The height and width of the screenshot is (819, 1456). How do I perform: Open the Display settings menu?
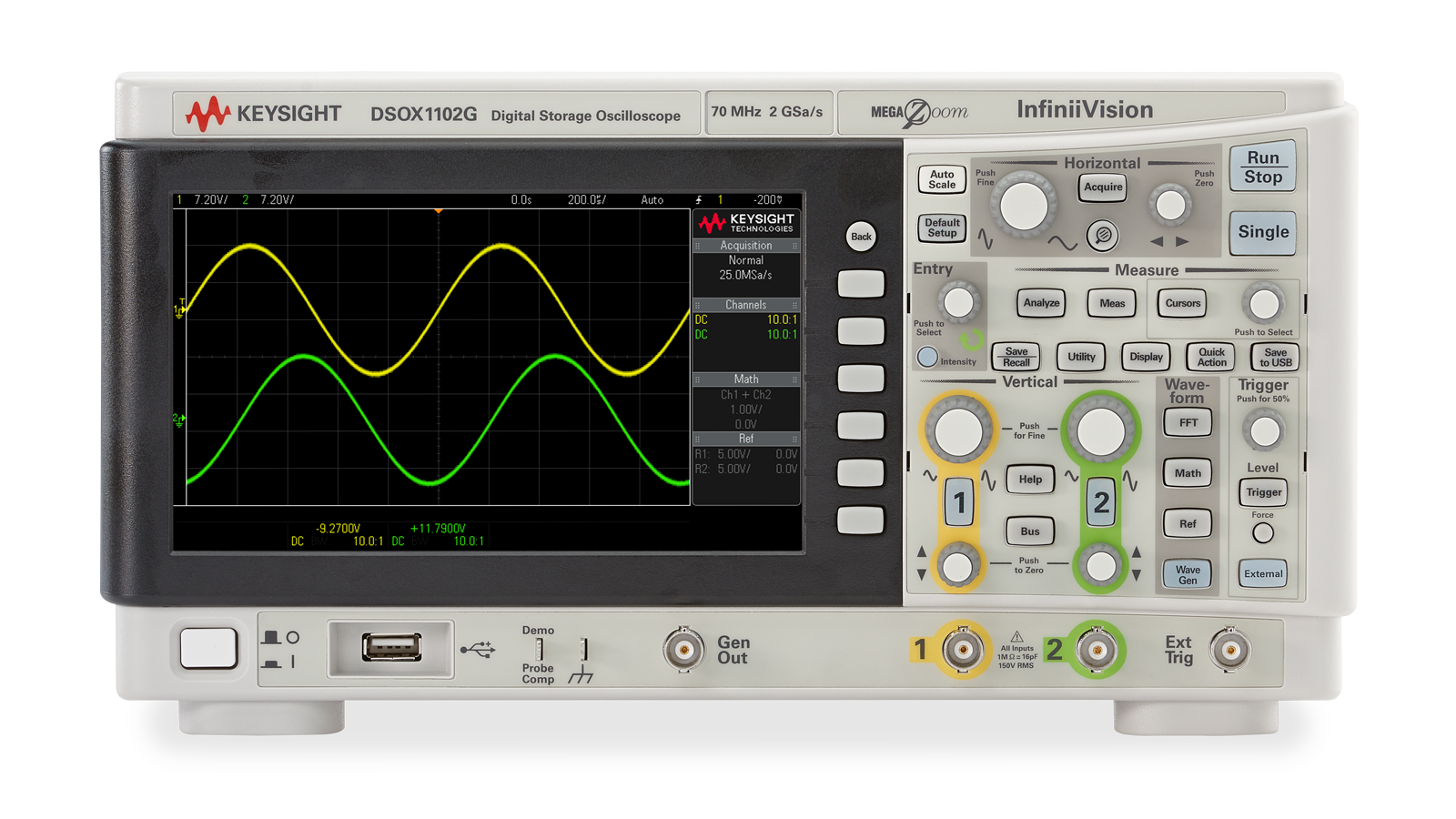(1145, 357)
